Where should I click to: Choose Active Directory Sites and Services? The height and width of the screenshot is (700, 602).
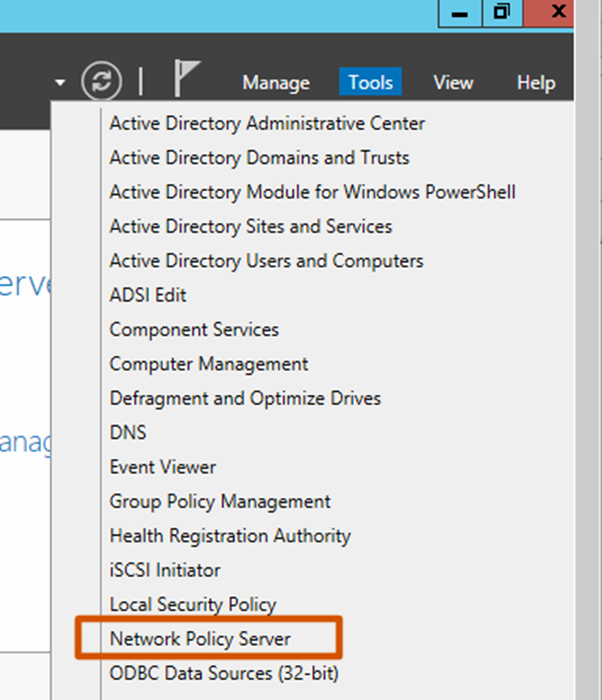[251, 227]
